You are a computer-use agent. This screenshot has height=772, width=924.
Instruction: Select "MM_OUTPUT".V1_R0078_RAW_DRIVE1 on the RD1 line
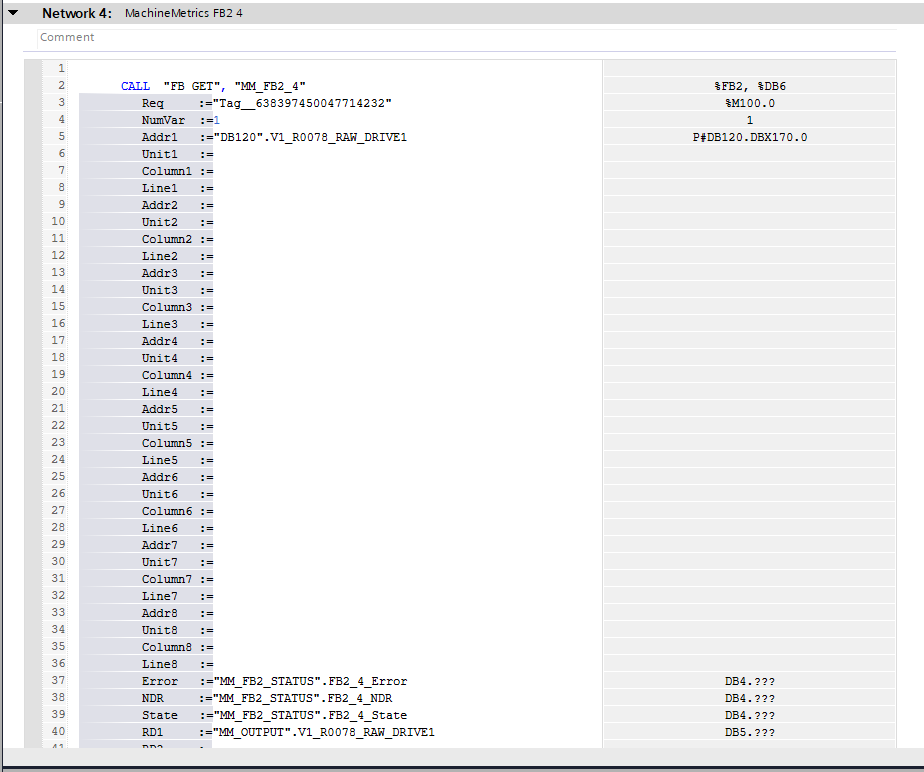point(324,733)
